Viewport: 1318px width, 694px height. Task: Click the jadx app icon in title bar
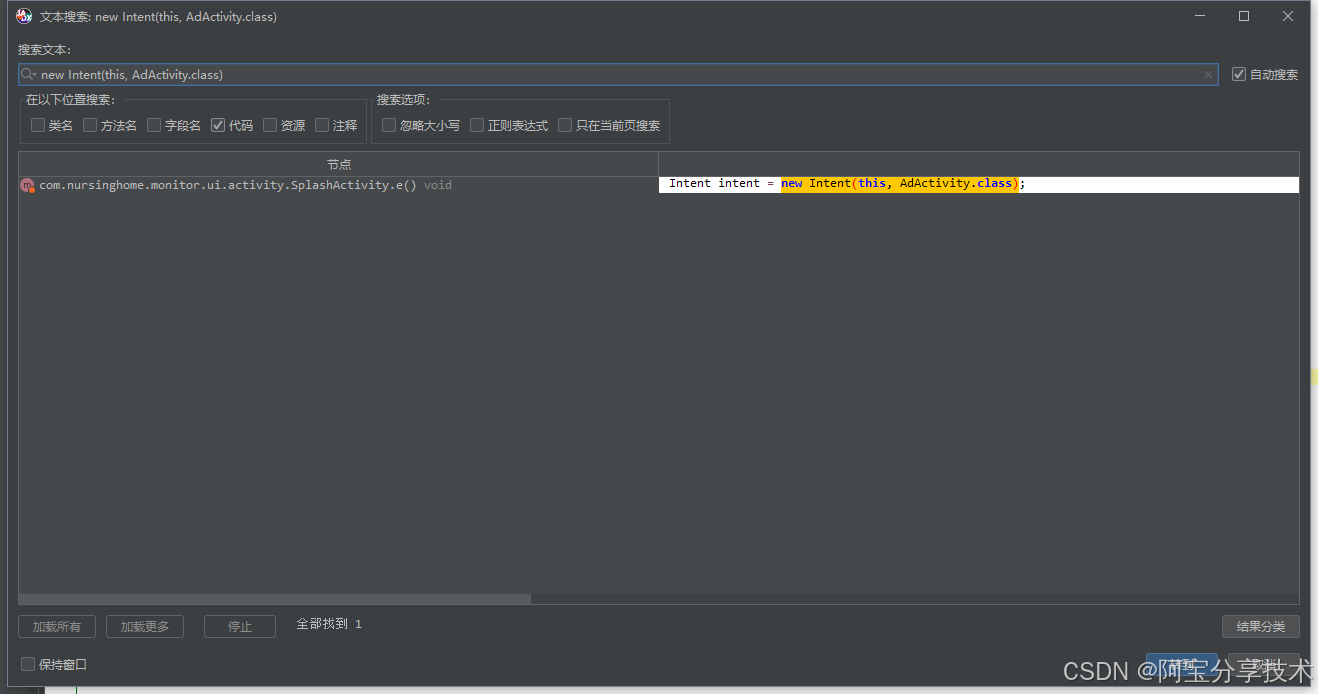point(24,16)
